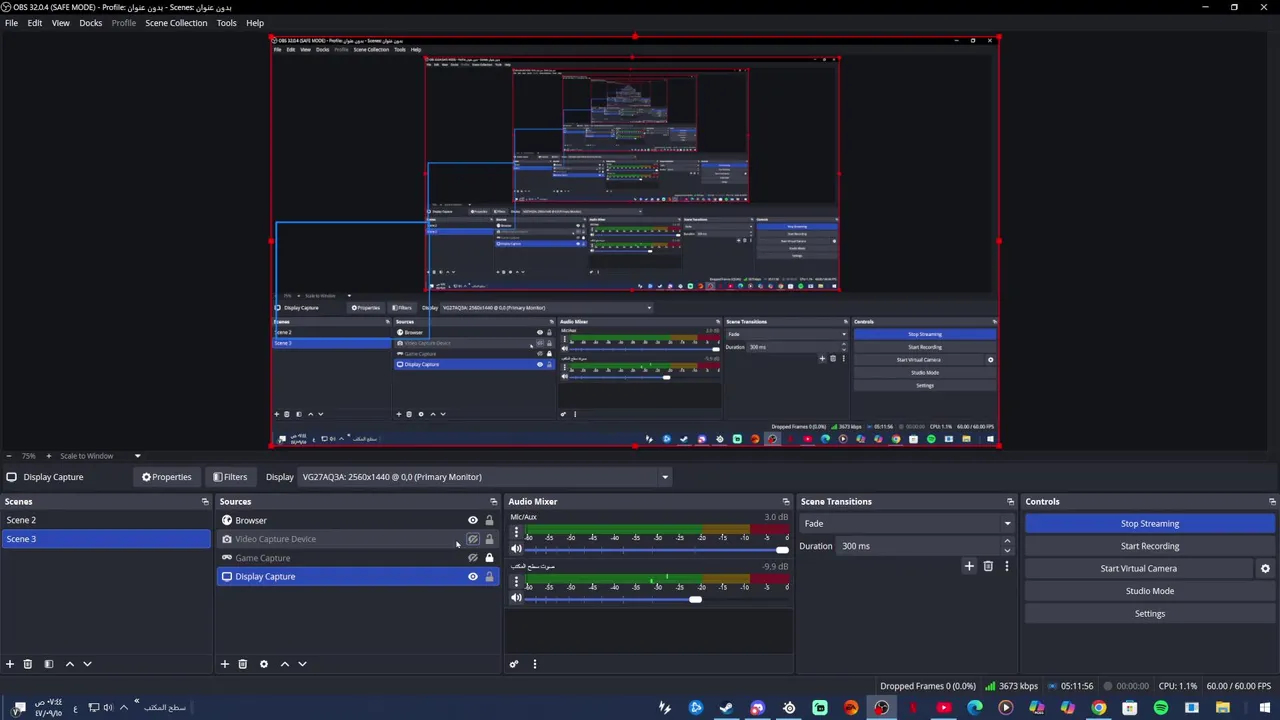This screenshot has height=720, width=1280.
Task: Undock the Scene Transitions panel
Action: [1010, 502]
